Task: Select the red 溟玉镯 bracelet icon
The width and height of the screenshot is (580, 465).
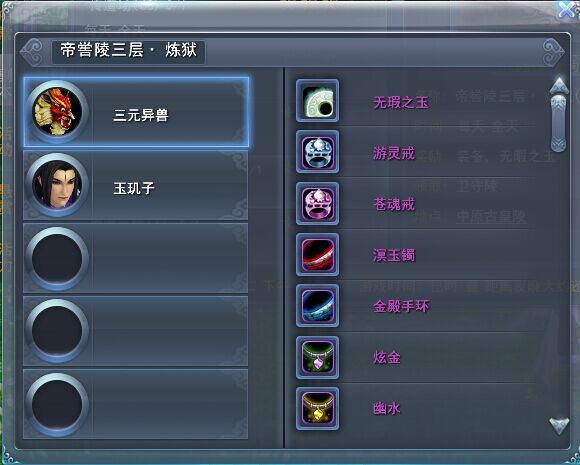Action: tap(317, 255)
